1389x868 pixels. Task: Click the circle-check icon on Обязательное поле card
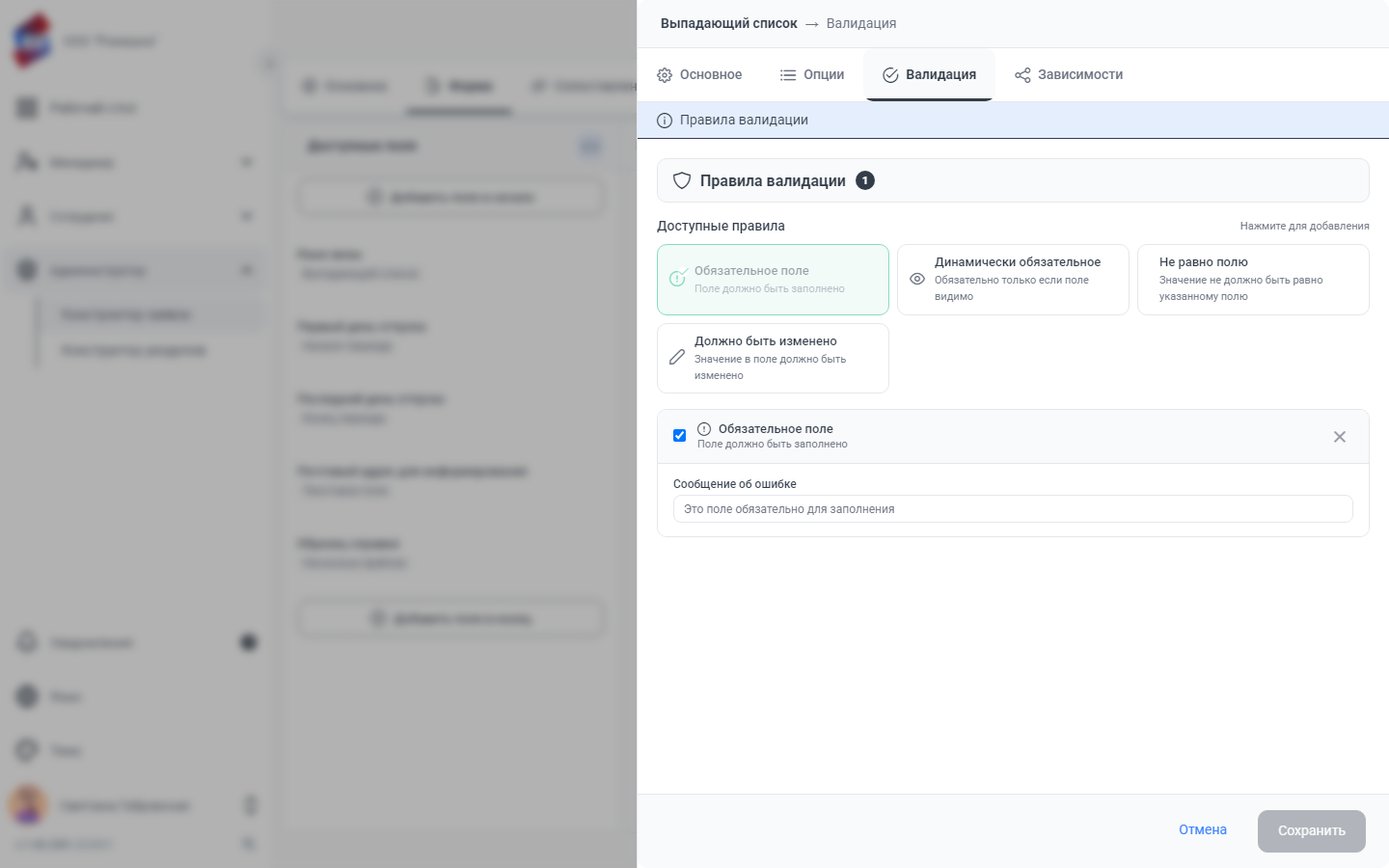tap(678, 278)
